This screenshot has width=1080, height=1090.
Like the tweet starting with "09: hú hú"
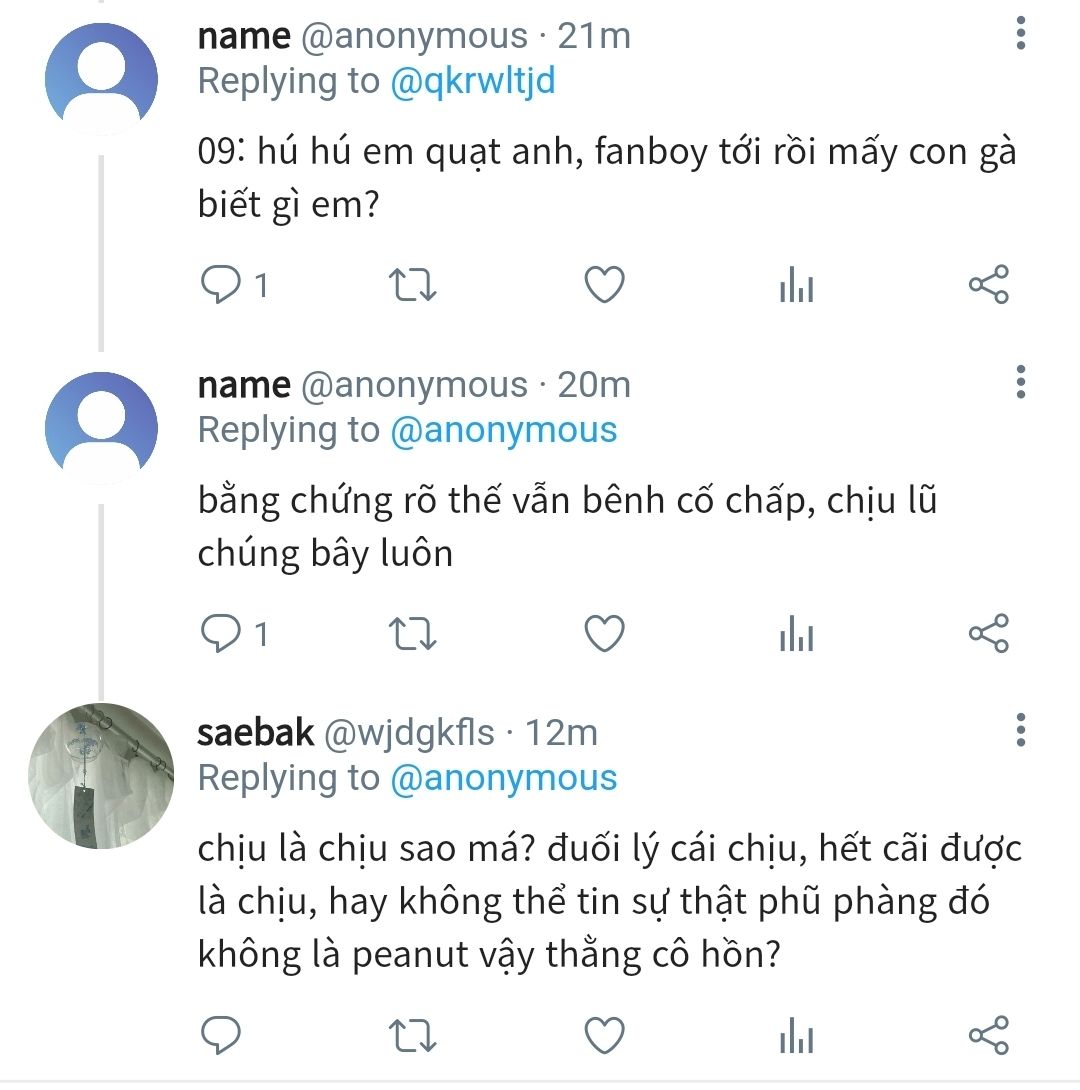click(604, 286)
